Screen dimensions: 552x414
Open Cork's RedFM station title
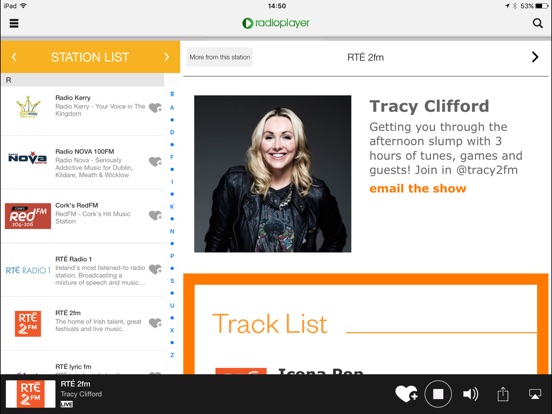pos(77,205)
